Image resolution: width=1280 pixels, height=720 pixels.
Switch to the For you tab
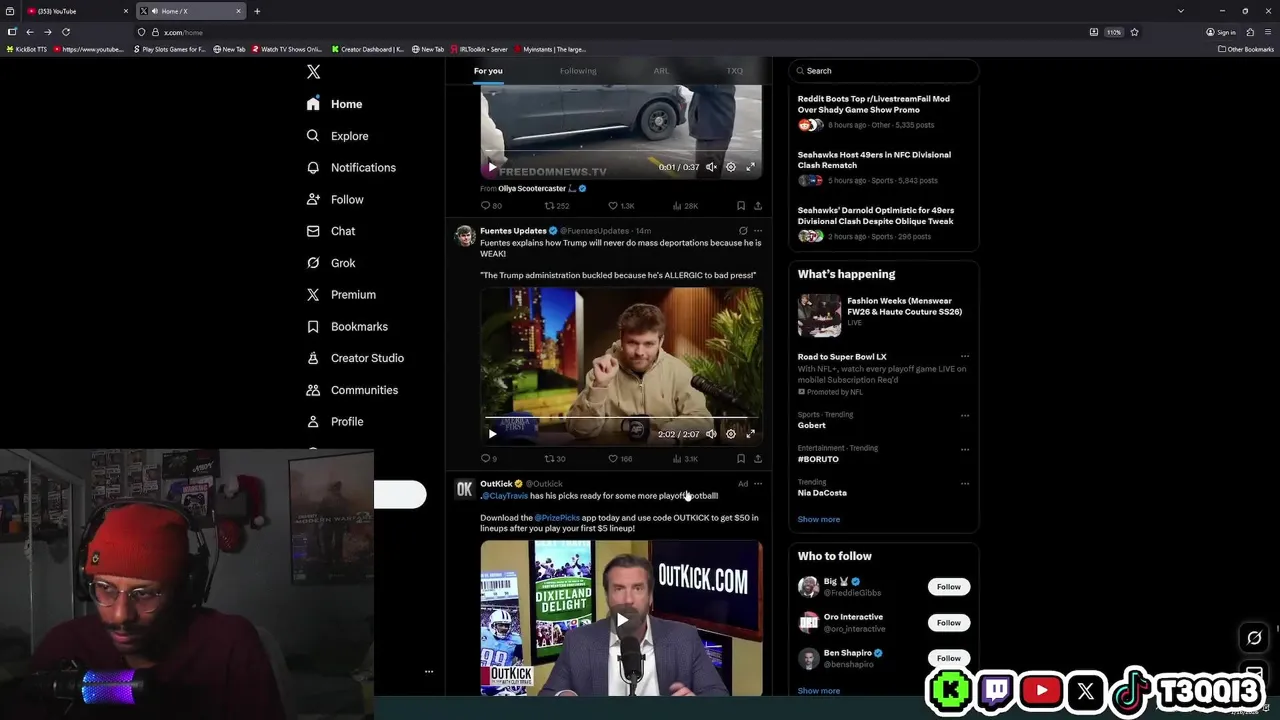click(488, 71)
